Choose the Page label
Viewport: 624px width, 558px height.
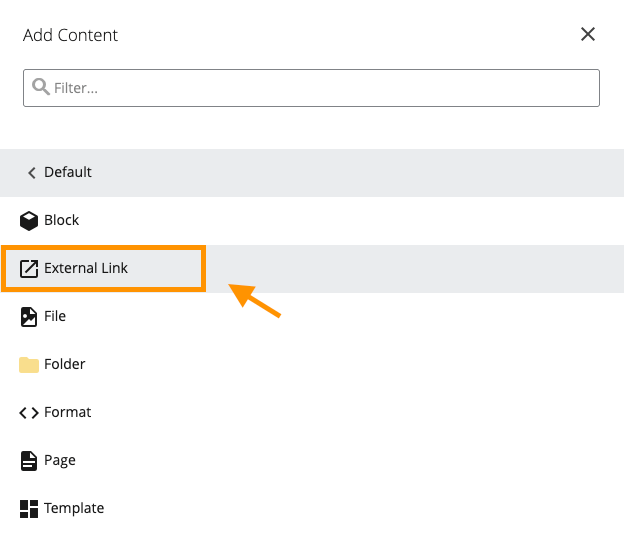(x=60, y=460)
